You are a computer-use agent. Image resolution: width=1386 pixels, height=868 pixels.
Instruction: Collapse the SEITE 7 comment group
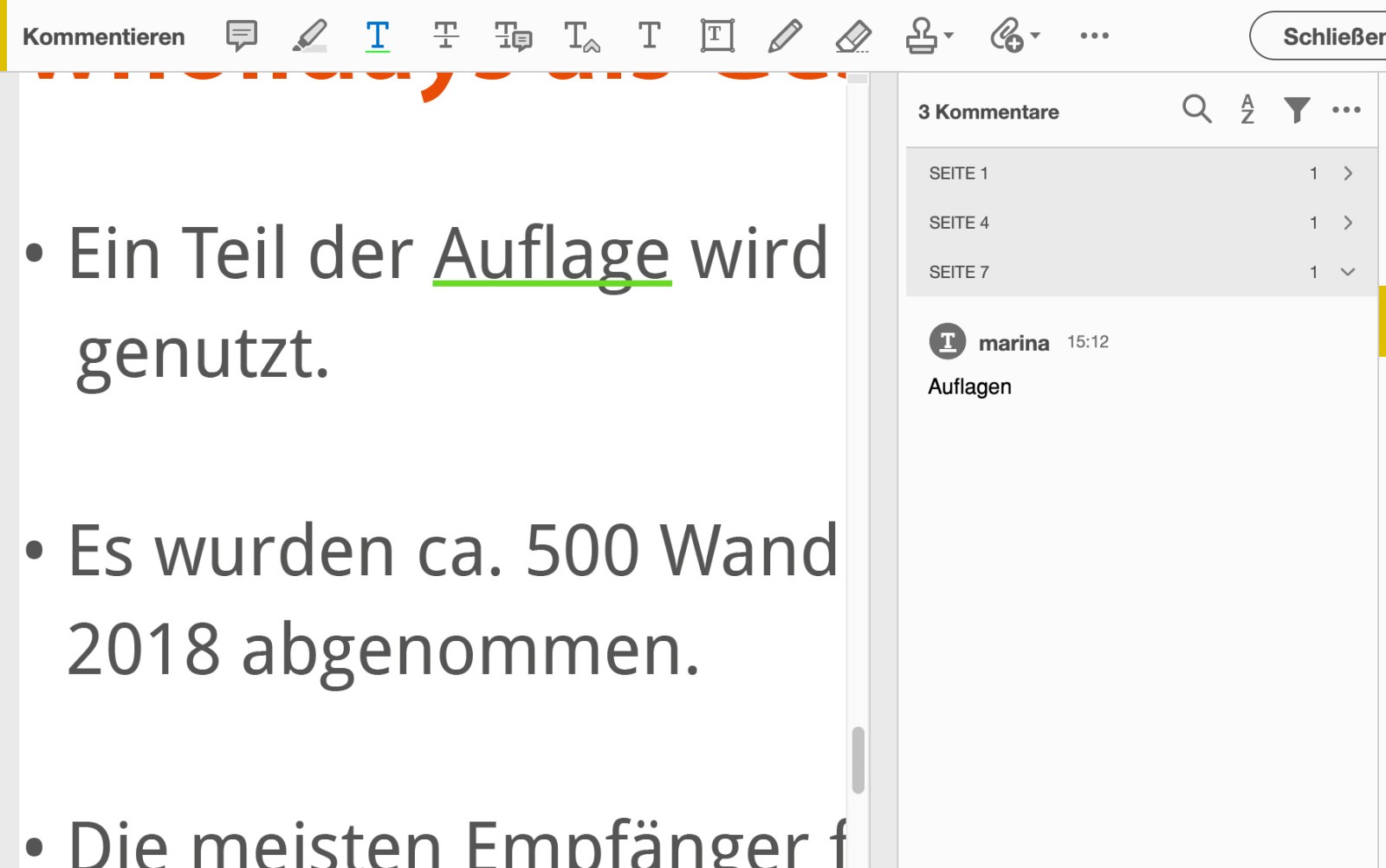point(1347,272)
